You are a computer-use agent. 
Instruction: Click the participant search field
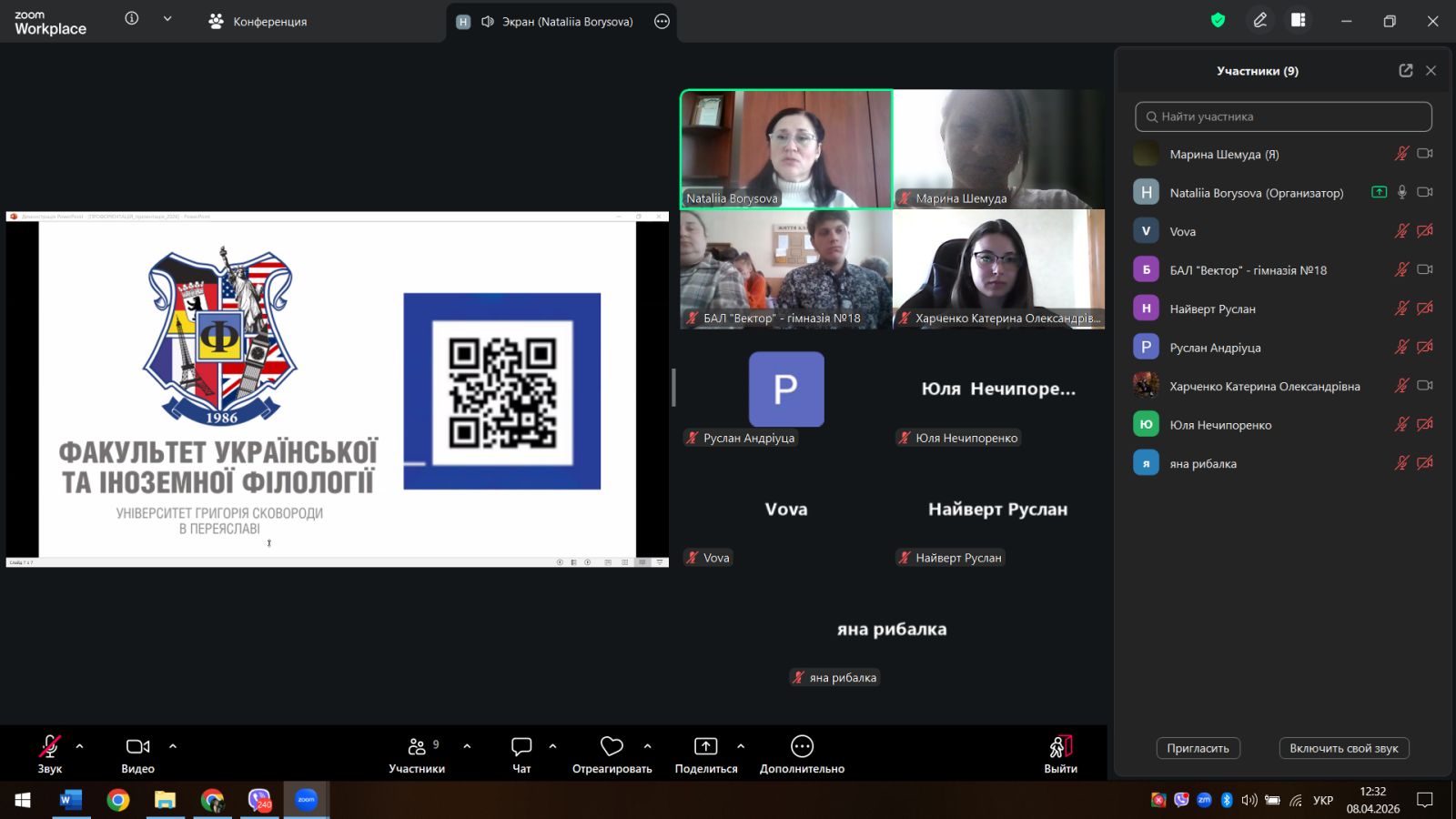coord(1283,116)
